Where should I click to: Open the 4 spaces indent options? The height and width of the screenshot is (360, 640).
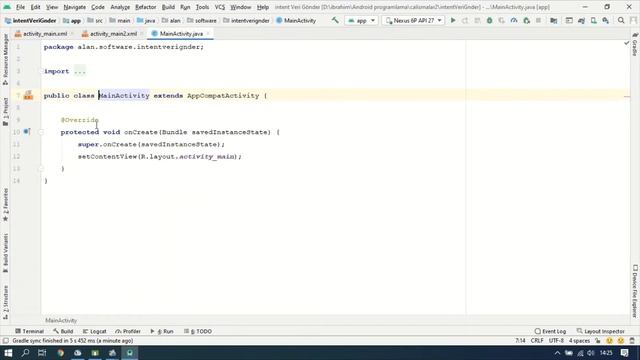pos(579,341)
